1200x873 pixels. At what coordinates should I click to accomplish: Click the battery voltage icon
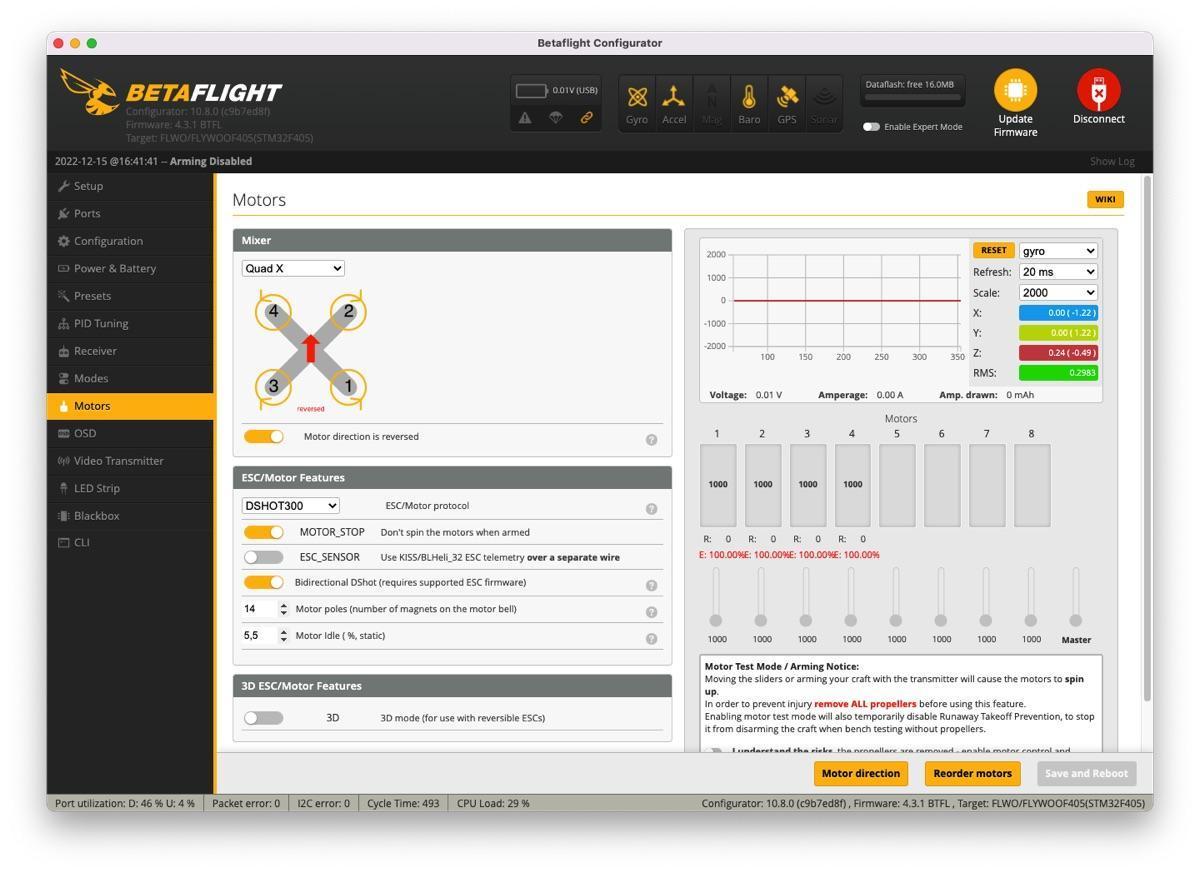532,90
